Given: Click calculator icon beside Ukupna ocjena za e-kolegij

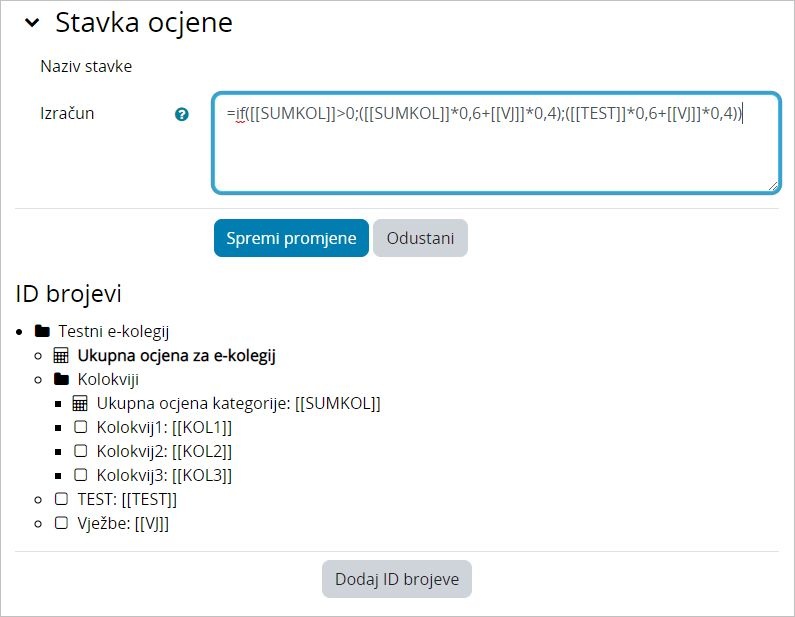Looking at the screenshot, I should coord(61,355).
